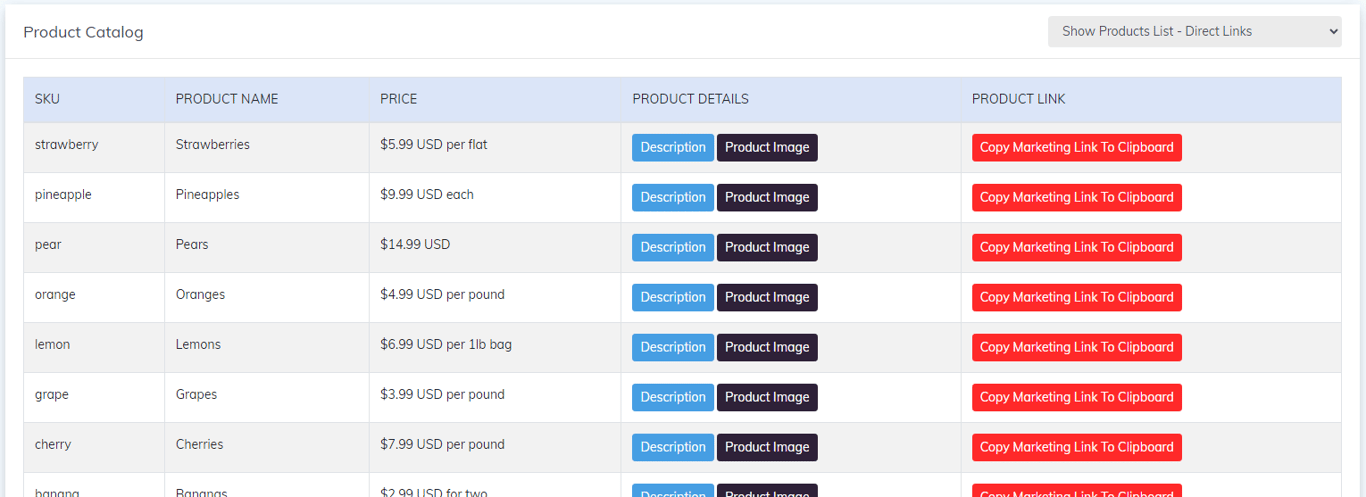The height and width of the screenshot is (497, 1366).
Task: Copy marketing link for Cherries
Action: click(1077, 448)
